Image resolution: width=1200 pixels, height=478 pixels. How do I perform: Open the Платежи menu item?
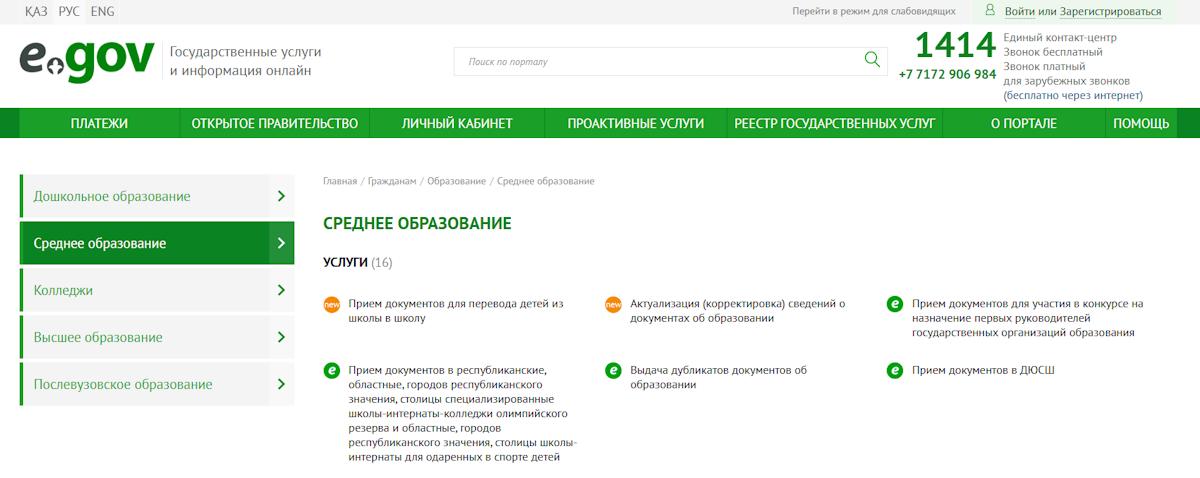click(99, 123)
